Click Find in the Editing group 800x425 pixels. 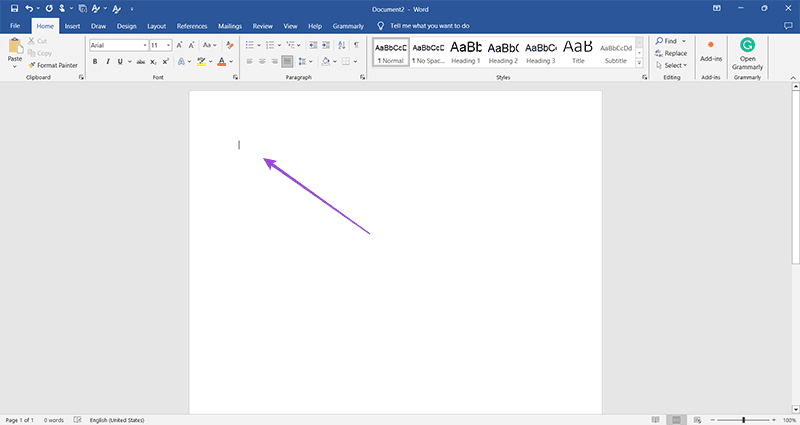click(x=667, y=41)
